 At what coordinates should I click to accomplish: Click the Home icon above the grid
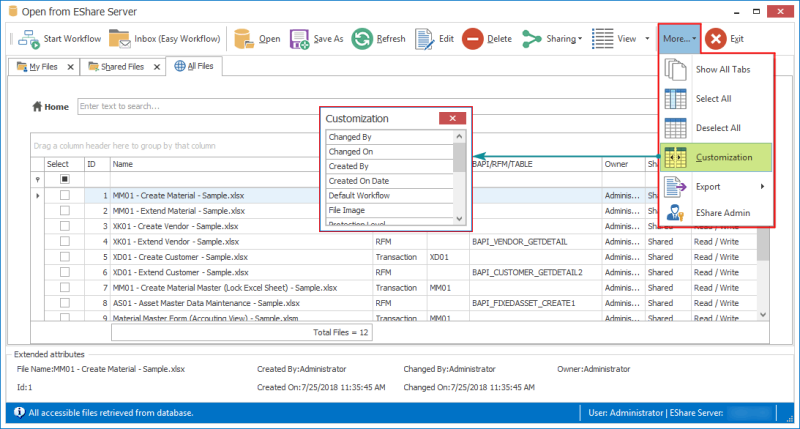pos(39,106)
